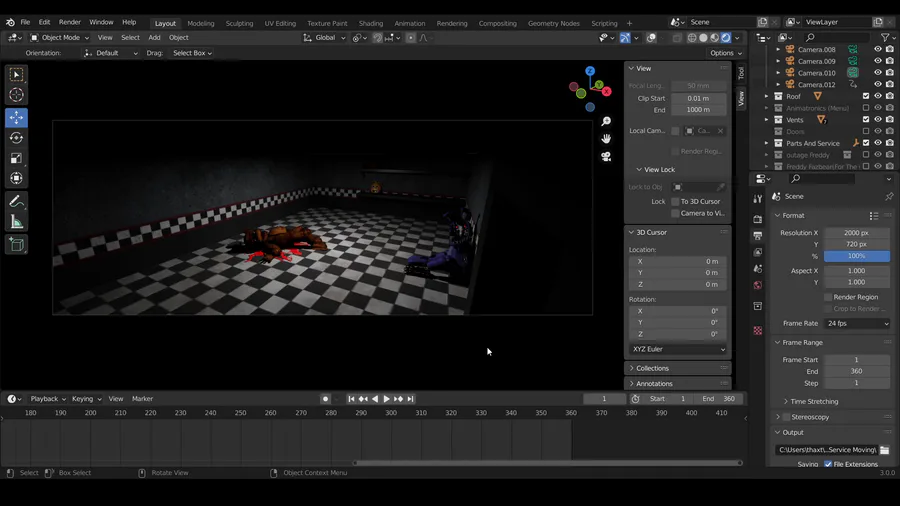Screen dimensions: 900x506
Task: Switch to the Modeling workspace tab
Action: (200, 24)
